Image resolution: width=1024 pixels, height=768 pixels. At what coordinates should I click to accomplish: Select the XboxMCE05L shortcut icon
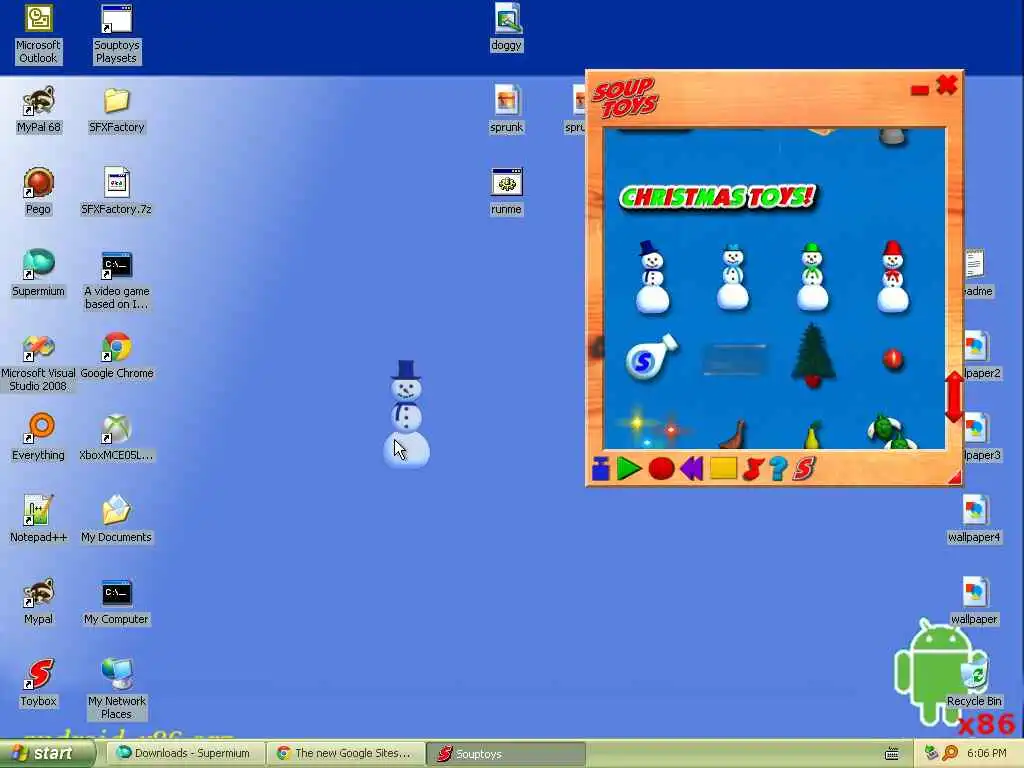point(116,438)
